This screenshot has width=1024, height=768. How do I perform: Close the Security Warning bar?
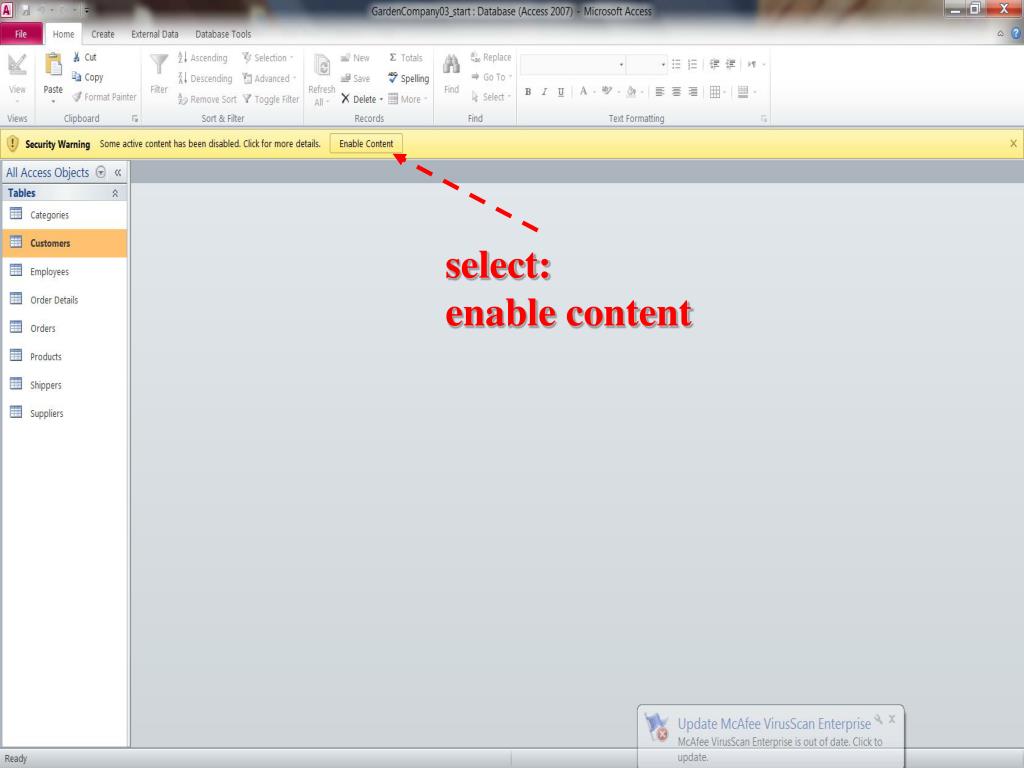(x=1014, y=144)
